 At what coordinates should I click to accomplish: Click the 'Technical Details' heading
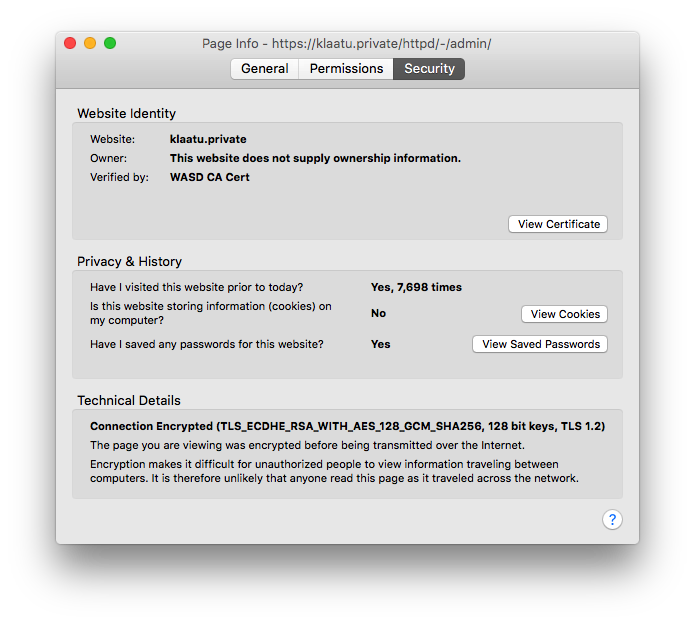click(x=129, y=401)
